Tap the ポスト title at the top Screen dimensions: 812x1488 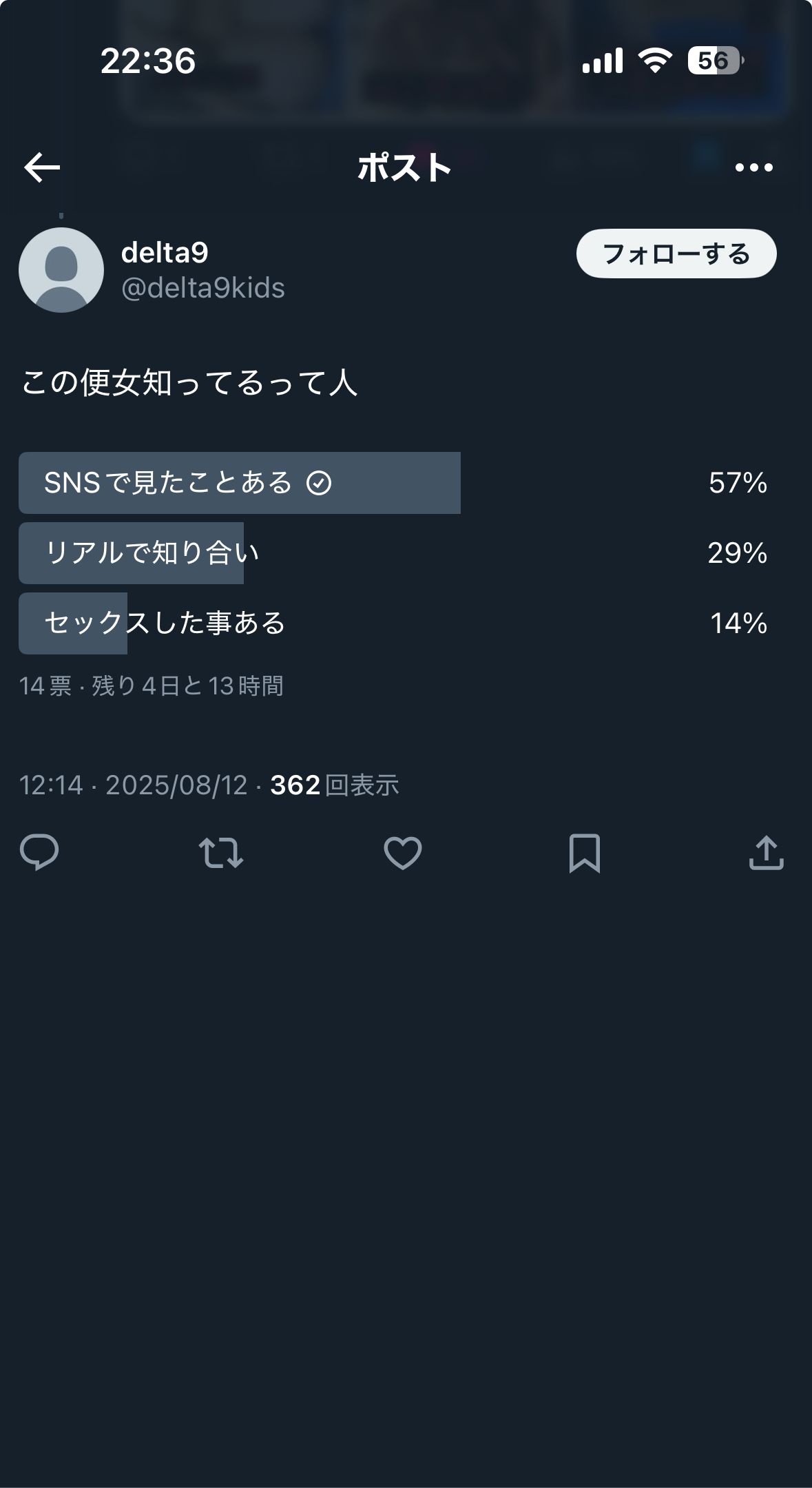[405, 167]
